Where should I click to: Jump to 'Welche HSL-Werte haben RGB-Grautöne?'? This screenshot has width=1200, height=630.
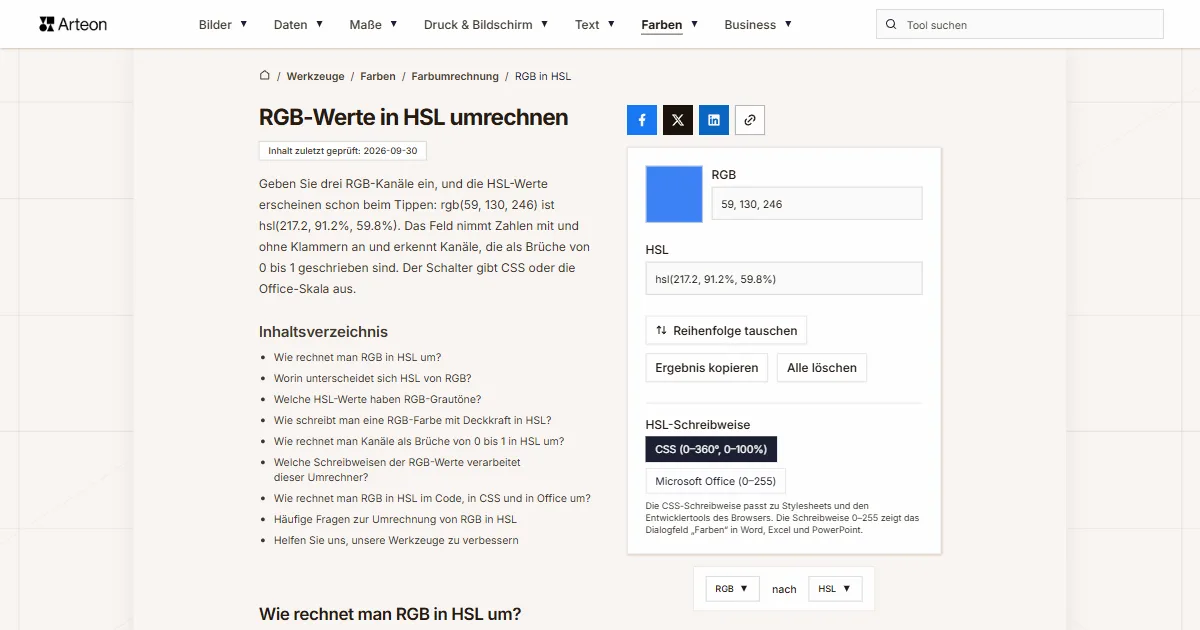click(377, 399)
